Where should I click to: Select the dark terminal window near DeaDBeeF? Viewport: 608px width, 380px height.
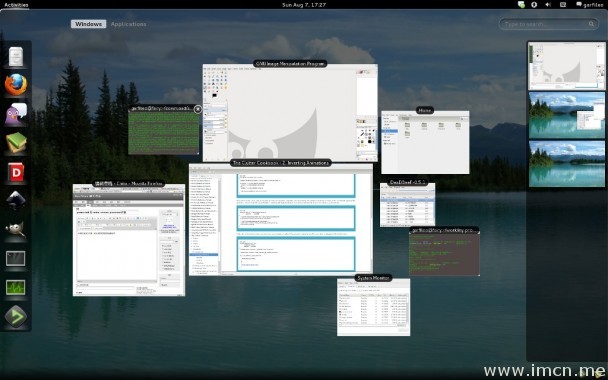point(444,253)
